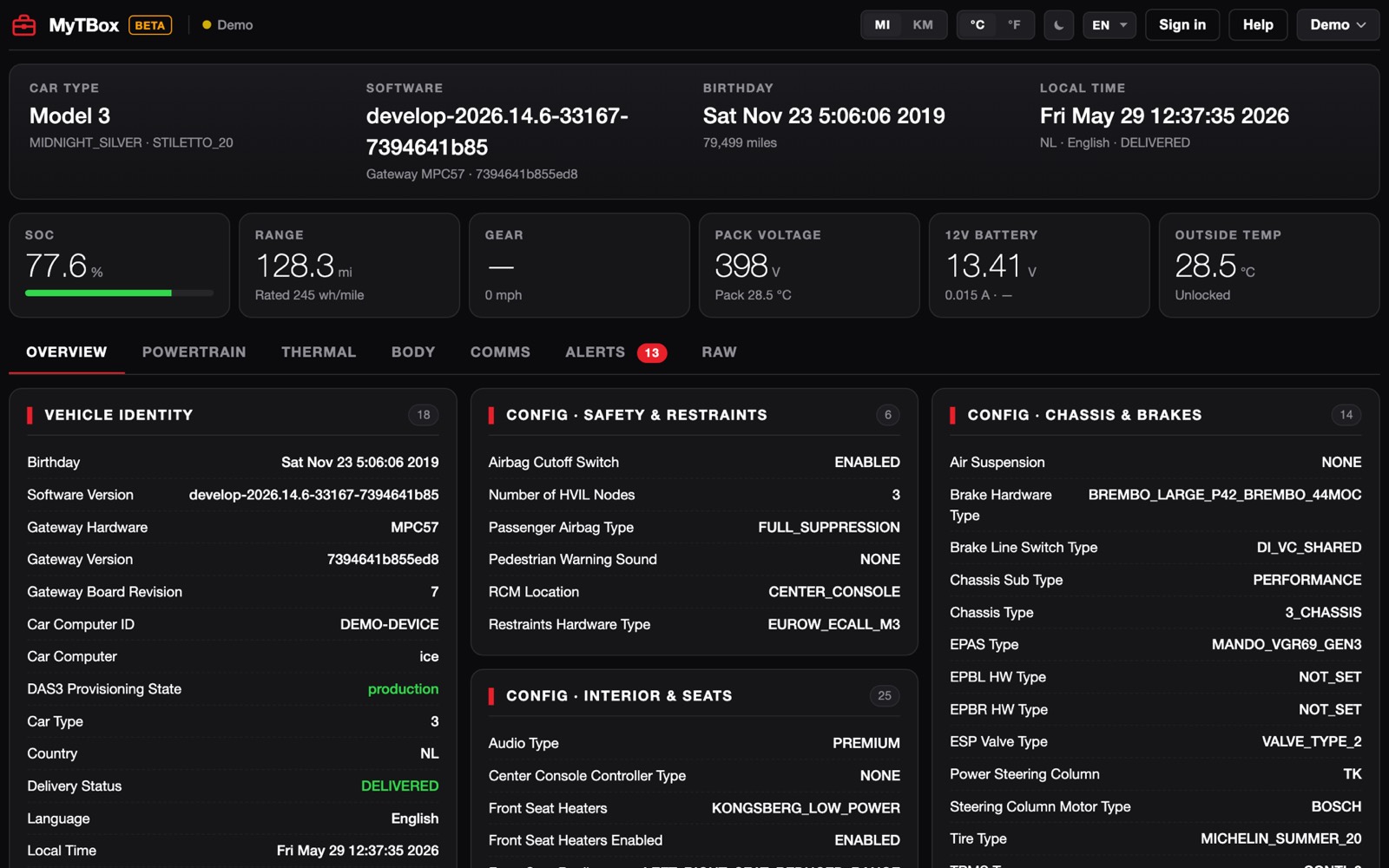Open the Help page
This screenshot has height=868, width=1389.
[1258, 25]
